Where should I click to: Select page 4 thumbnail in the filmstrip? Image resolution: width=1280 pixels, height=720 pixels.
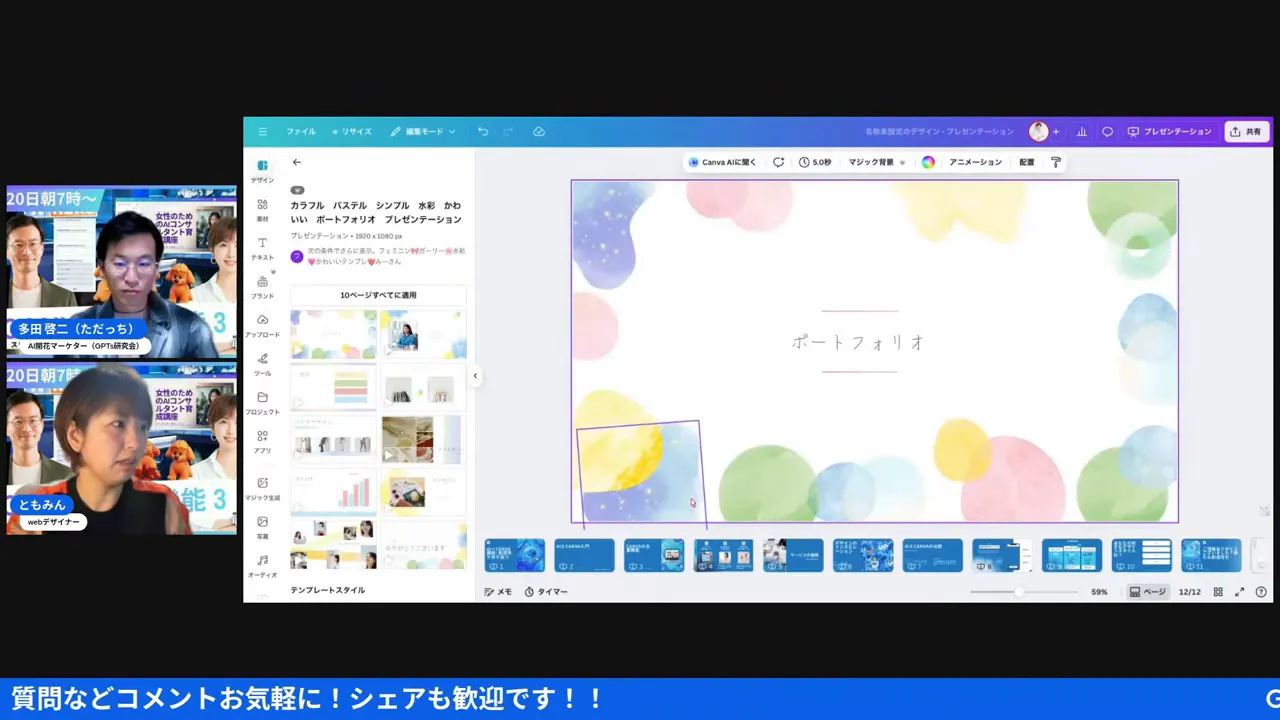point(723,555)
